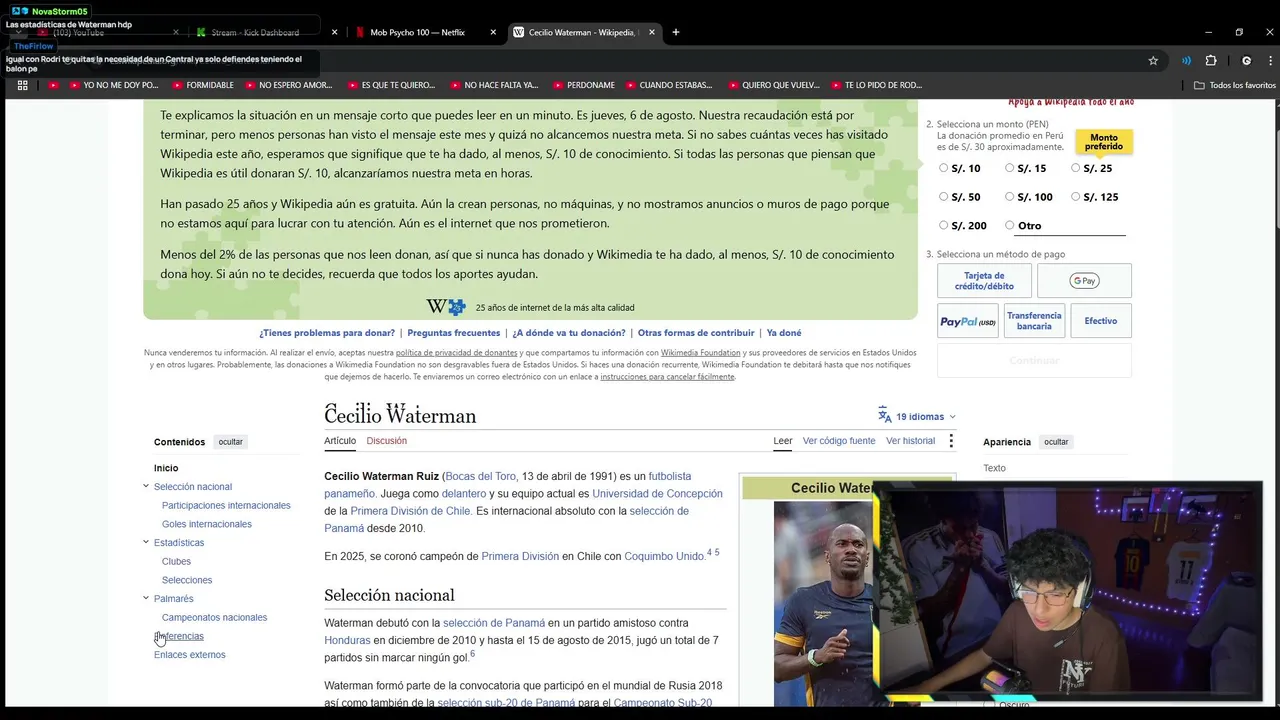Viewport: 1280px width, 720px height.
Task: Open the Wikipedia page tools three-dot icon
Action: 951,441
